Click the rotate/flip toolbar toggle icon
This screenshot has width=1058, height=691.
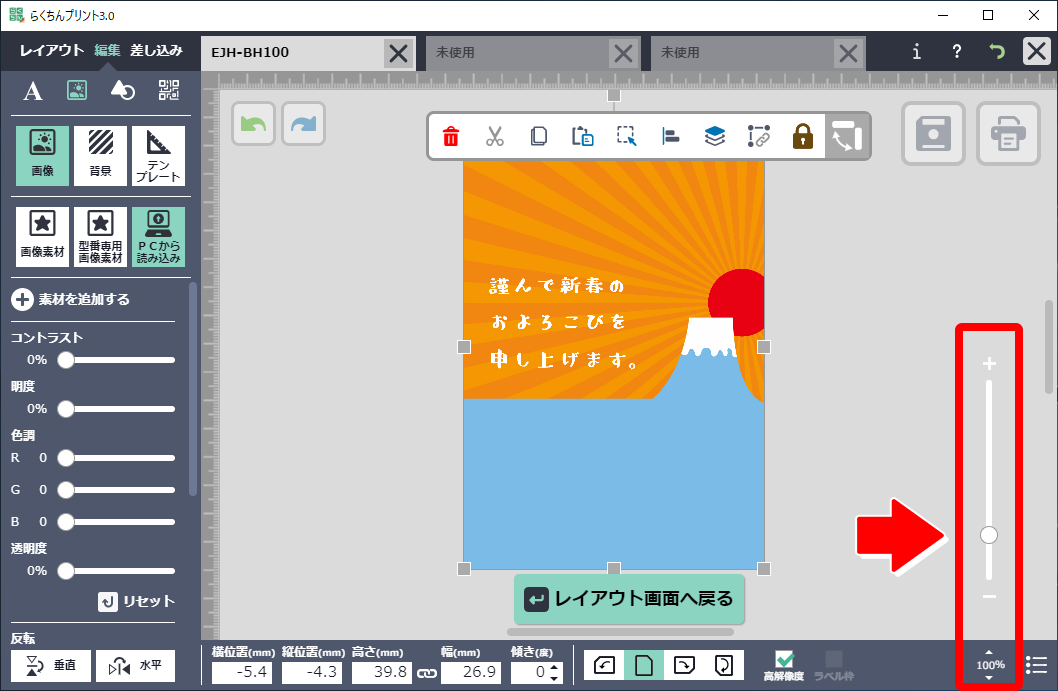(x=847, y=136)
